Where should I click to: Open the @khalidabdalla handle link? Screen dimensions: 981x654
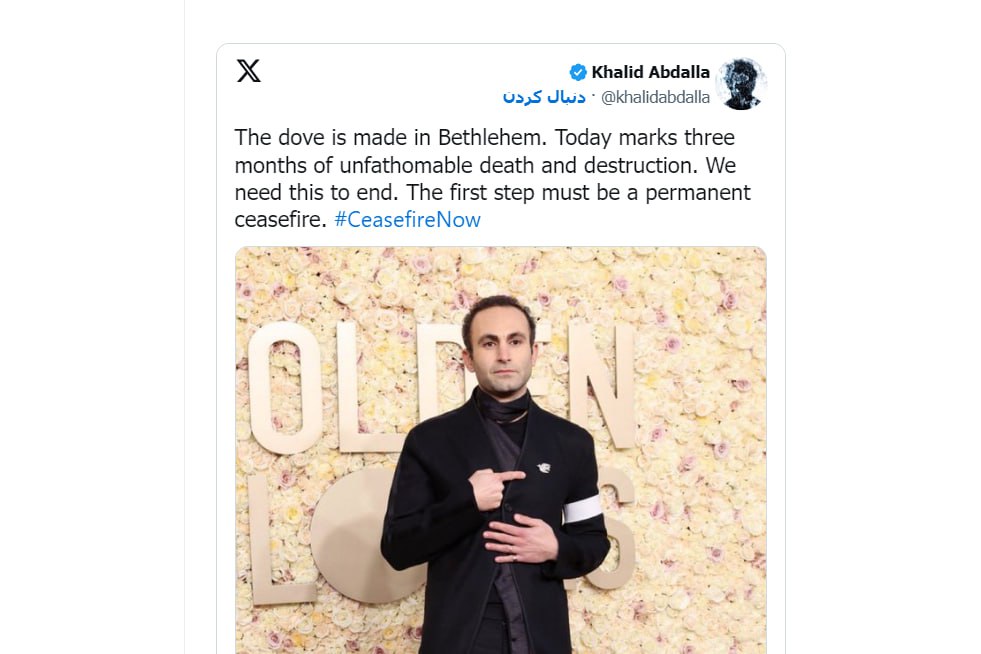[x=655, y=97]
